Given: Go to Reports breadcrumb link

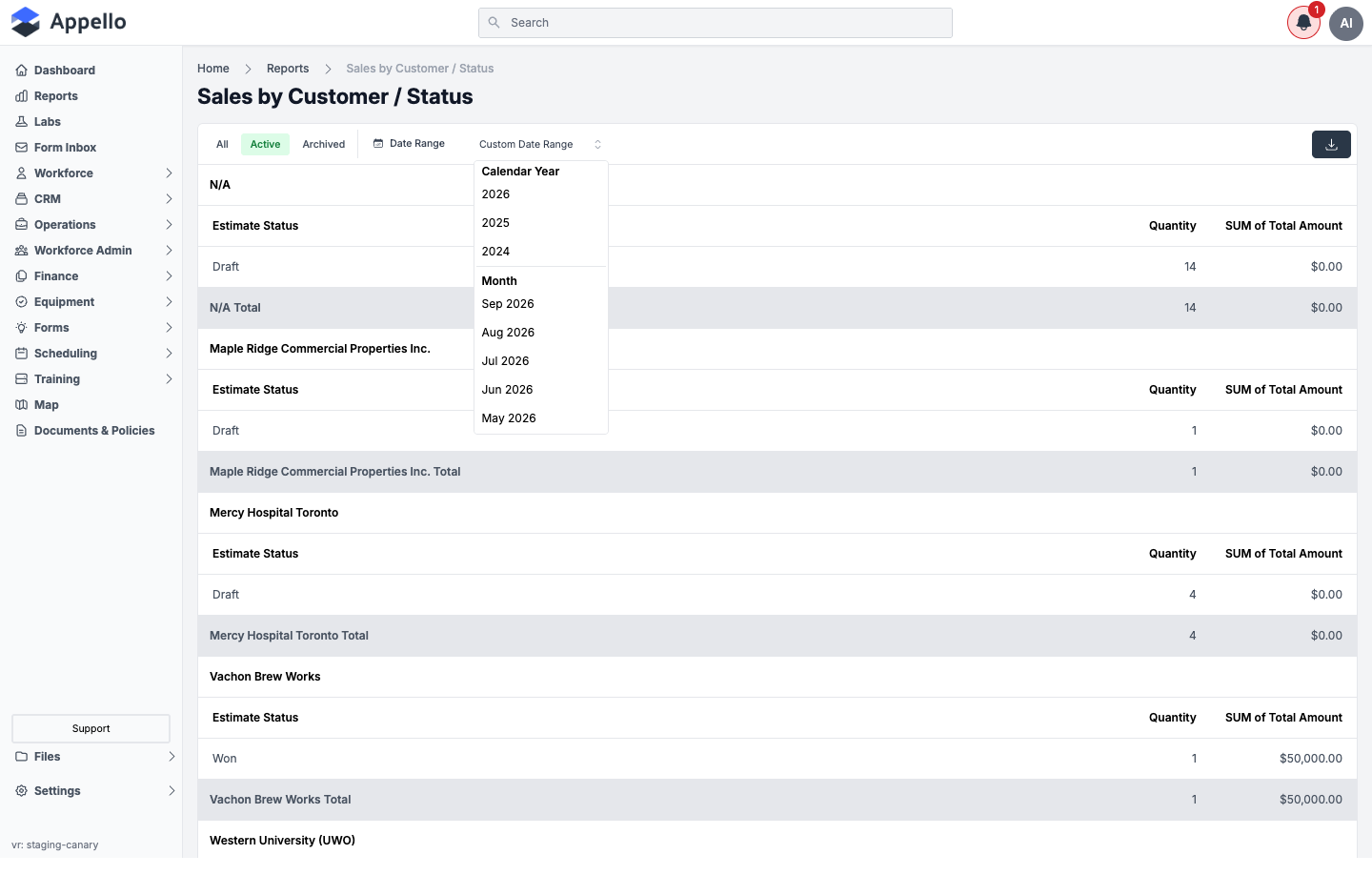Looking at the screenshot, I should click(x=288, y=69).
